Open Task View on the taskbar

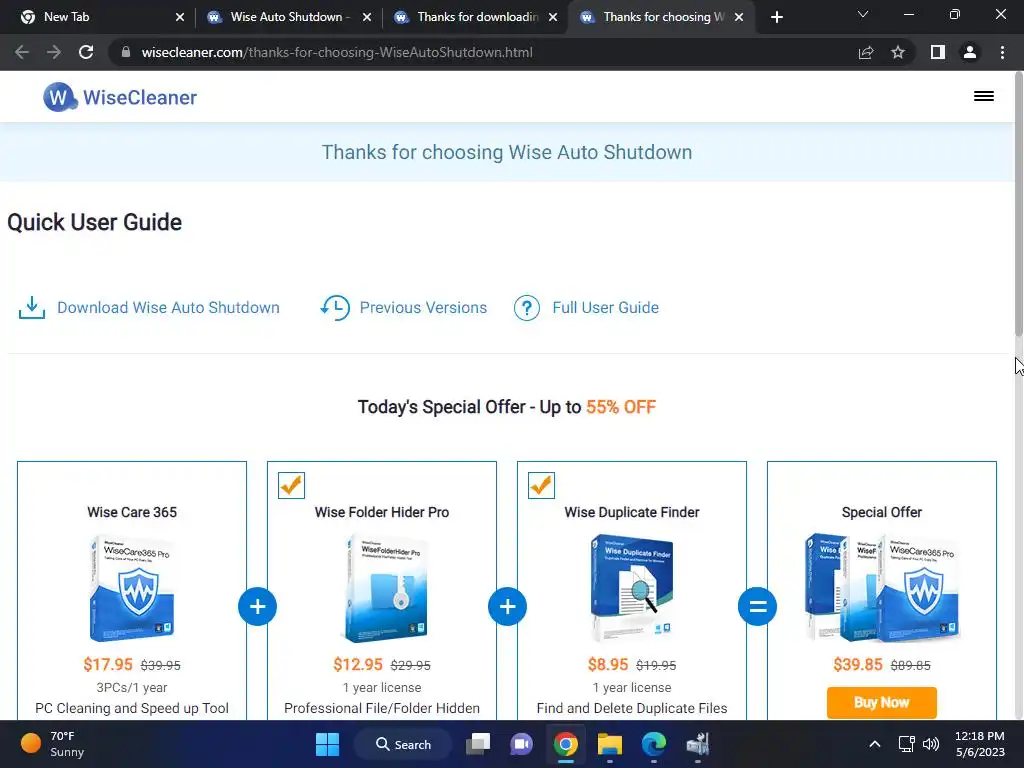tap(478, 744)
